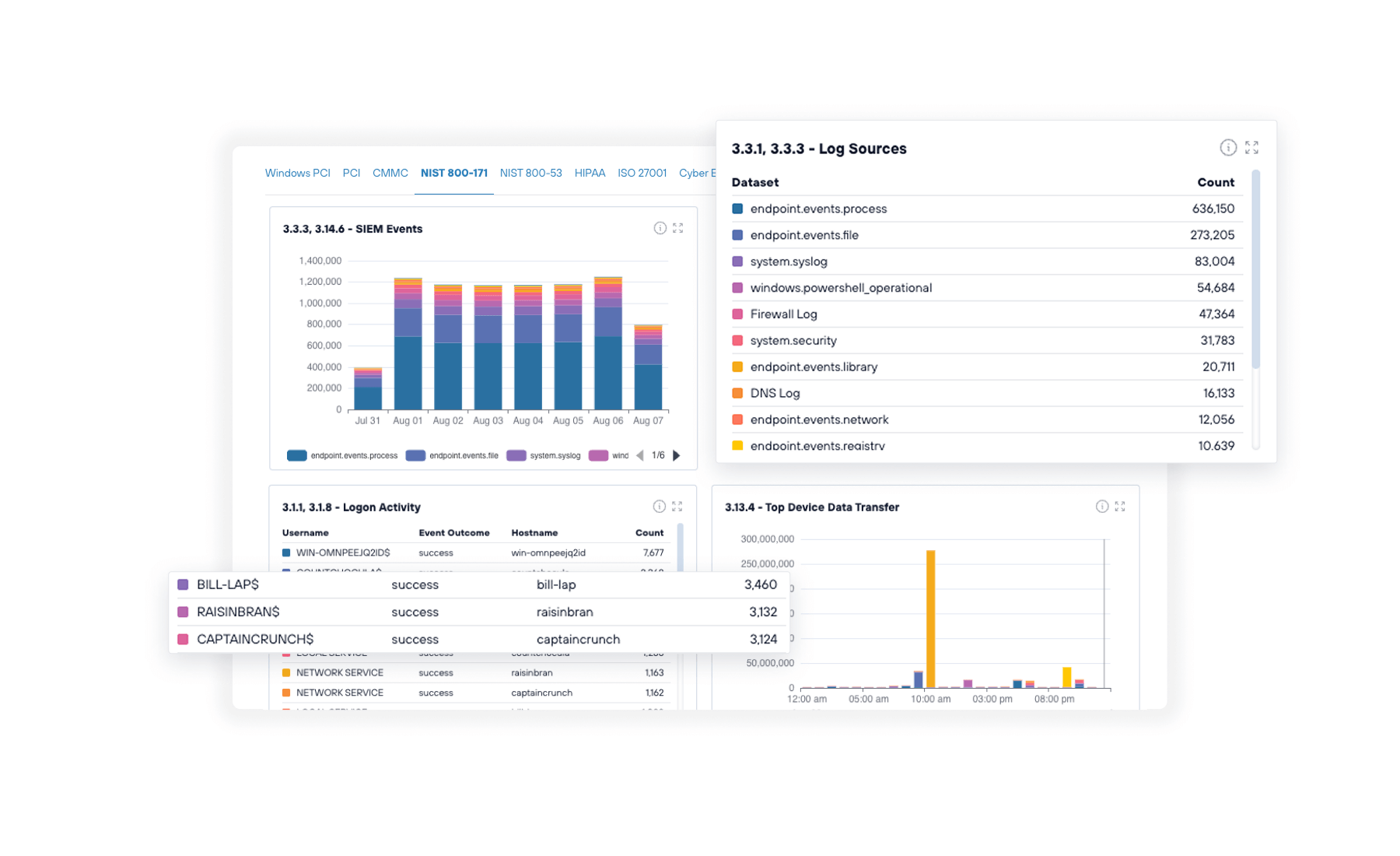Click the info icon on Logon Activity panel
This screenshot has height=856, width=1400.
coord(660,506)
